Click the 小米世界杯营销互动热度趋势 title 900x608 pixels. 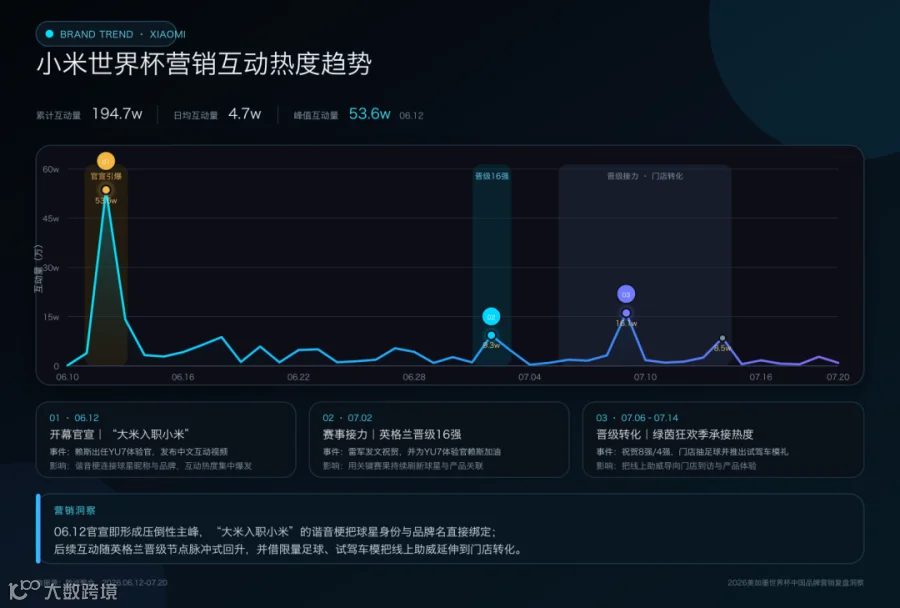[x=204, y=63]
